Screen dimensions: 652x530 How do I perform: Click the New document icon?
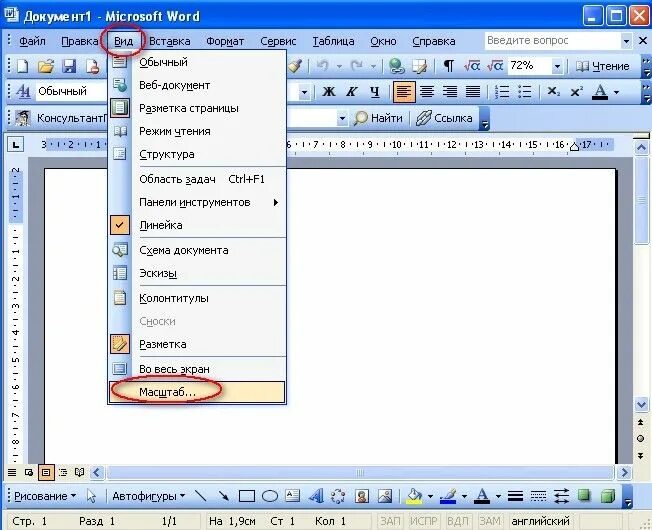point(22,66)
